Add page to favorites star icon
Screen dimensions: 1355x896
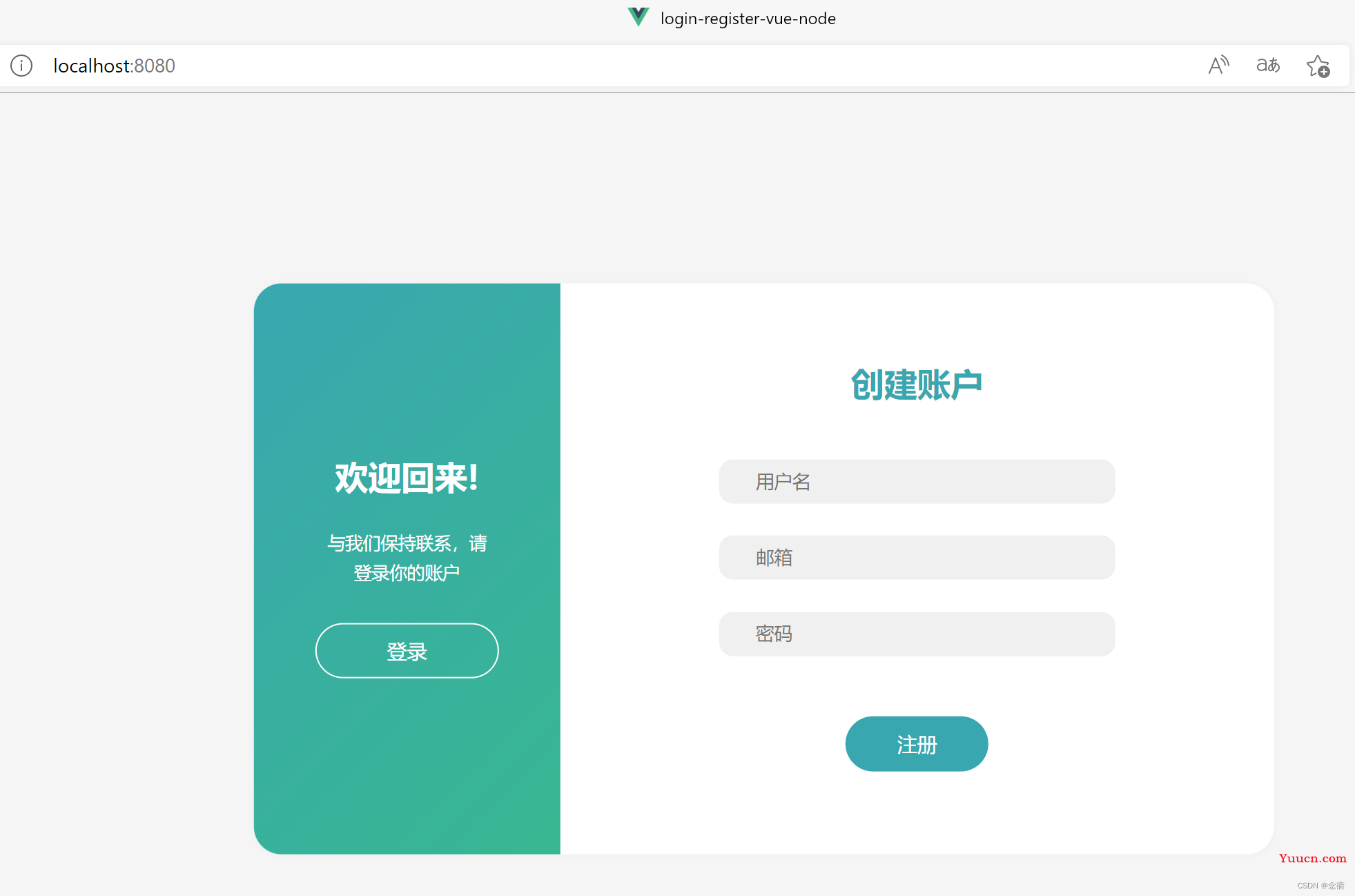point(1318,66)
